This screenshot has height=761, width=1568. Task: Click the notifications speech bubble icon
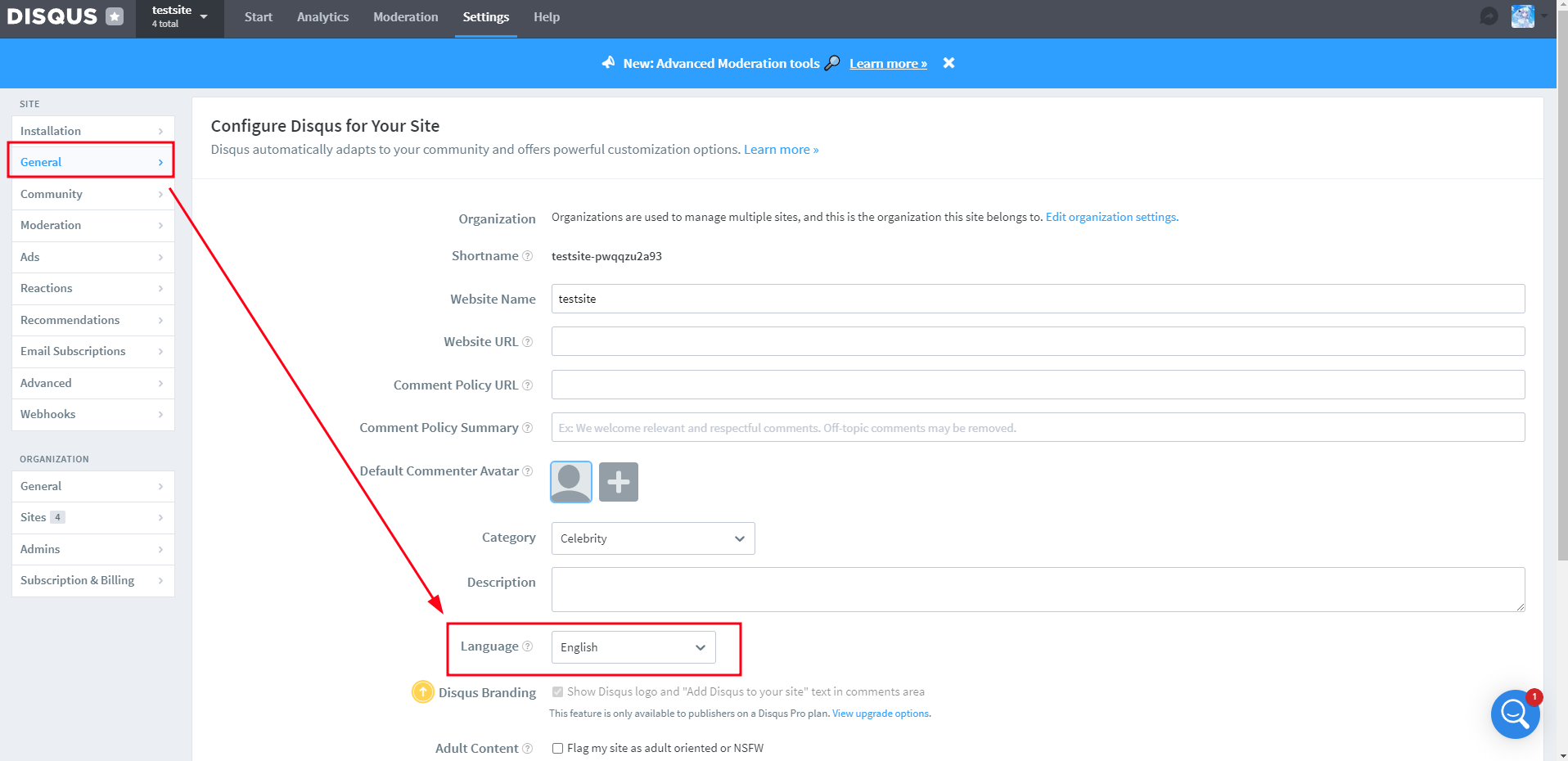(1489, 16)
